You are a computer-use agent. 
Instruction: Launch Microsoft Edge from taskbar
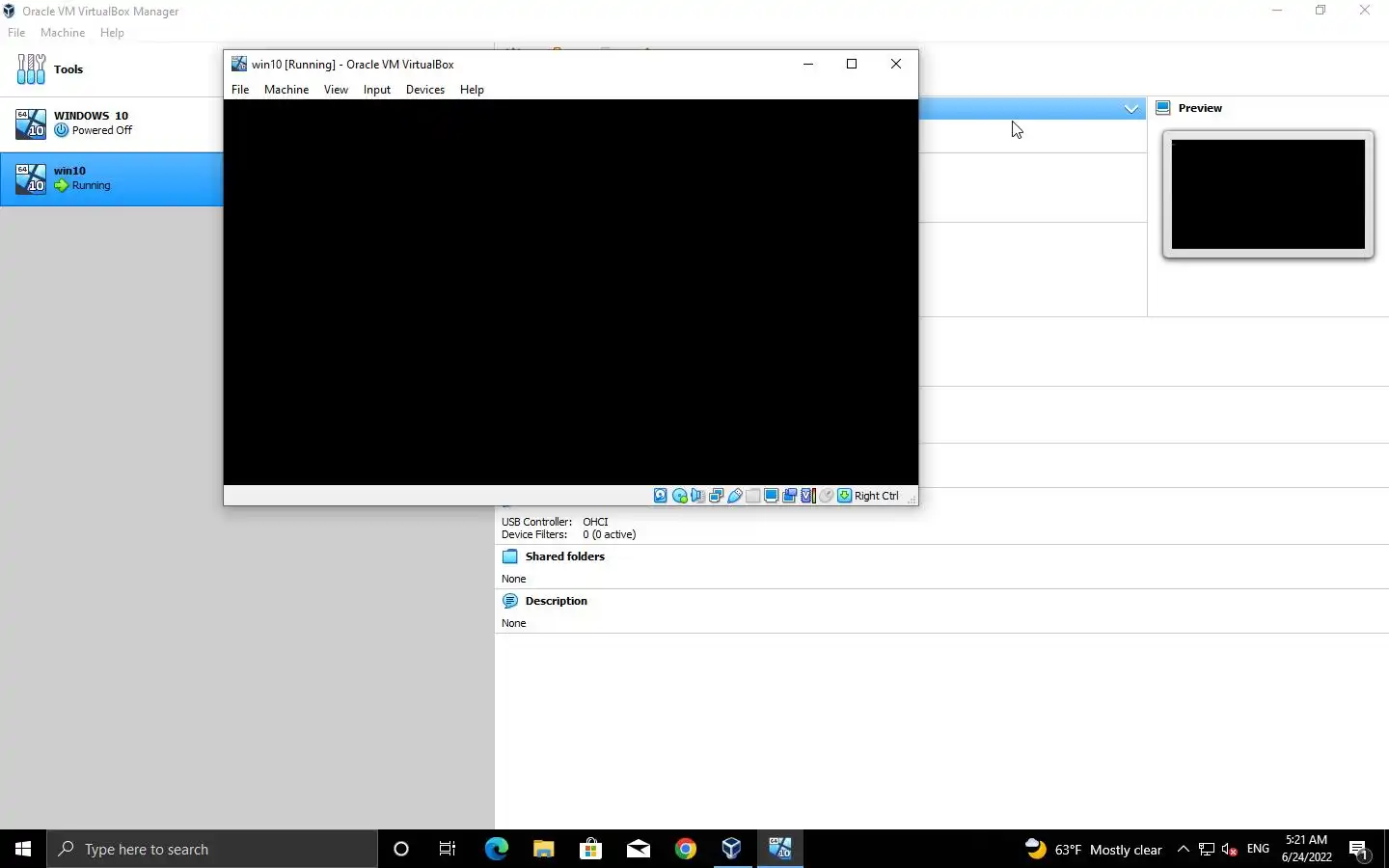496,849
